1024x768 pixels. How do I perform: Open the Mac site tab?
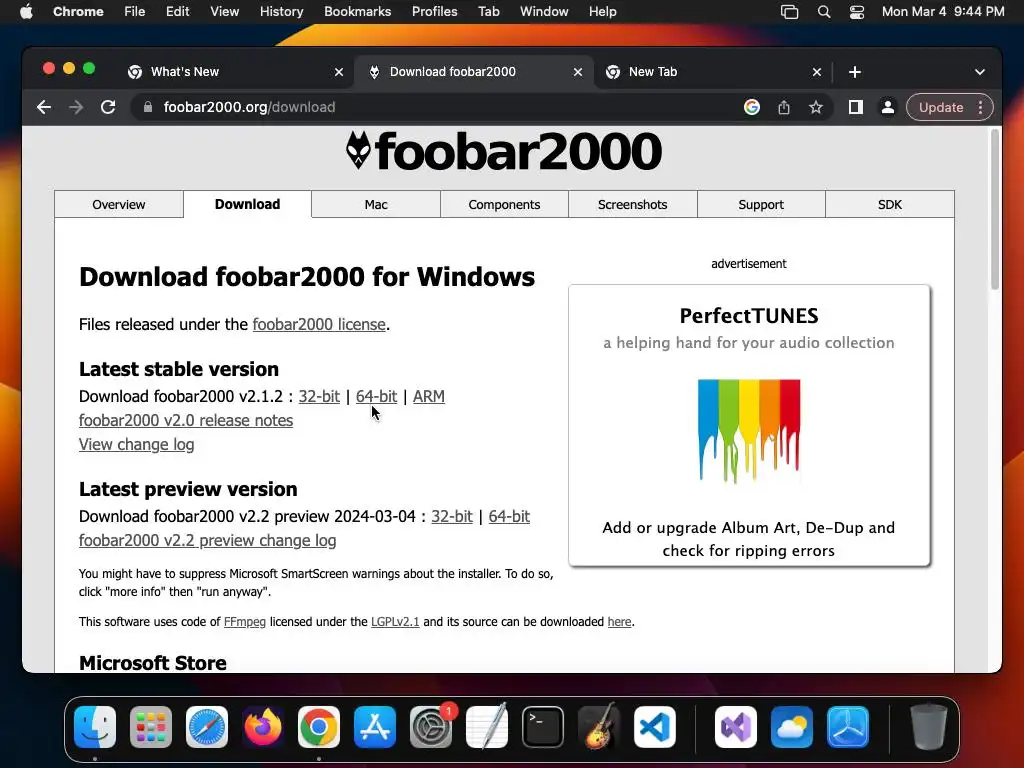pos(376,204)
